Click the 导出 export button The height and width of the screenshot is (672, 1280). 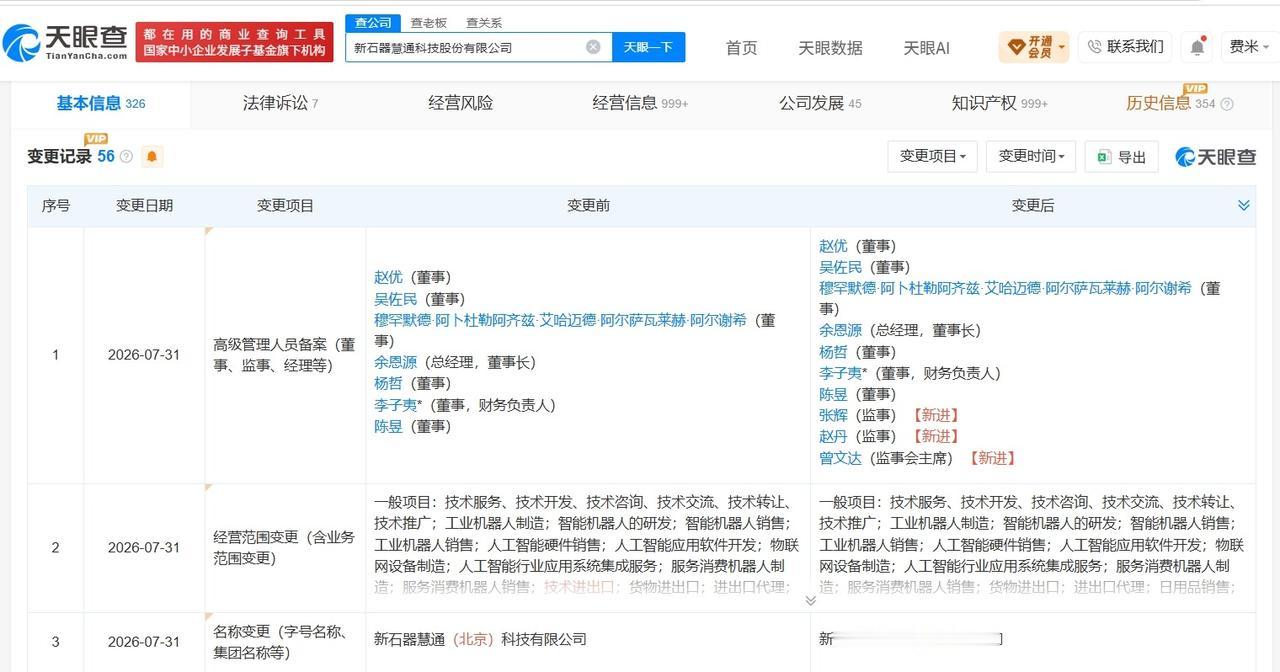[1121, 156]
